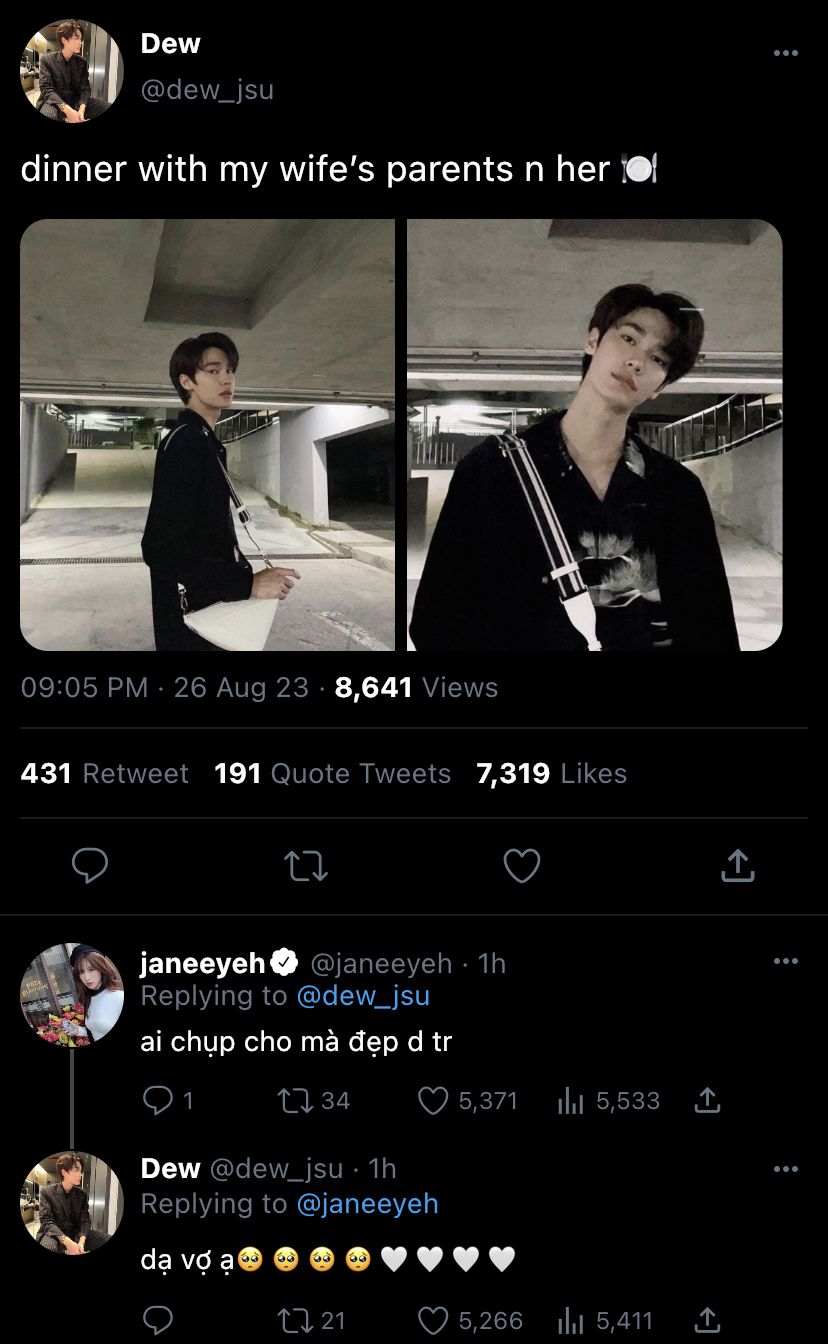Open janeeyeh's profile picture

pyautogui.click(x=72, y=995)
